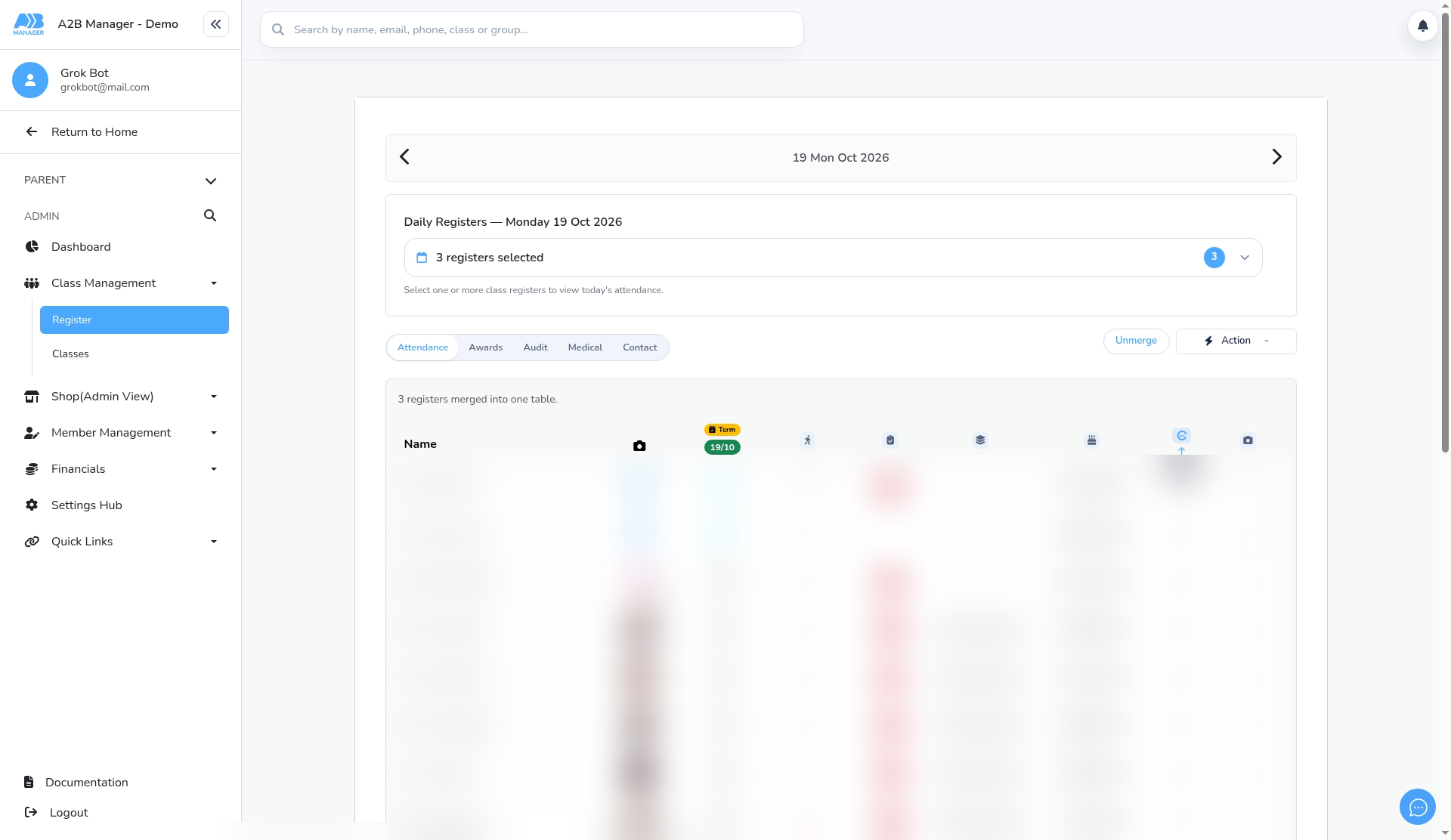Expand Shop(Admin View) menu
The height and width of the screenshot is (840, 1451).
tap(121, 397)
